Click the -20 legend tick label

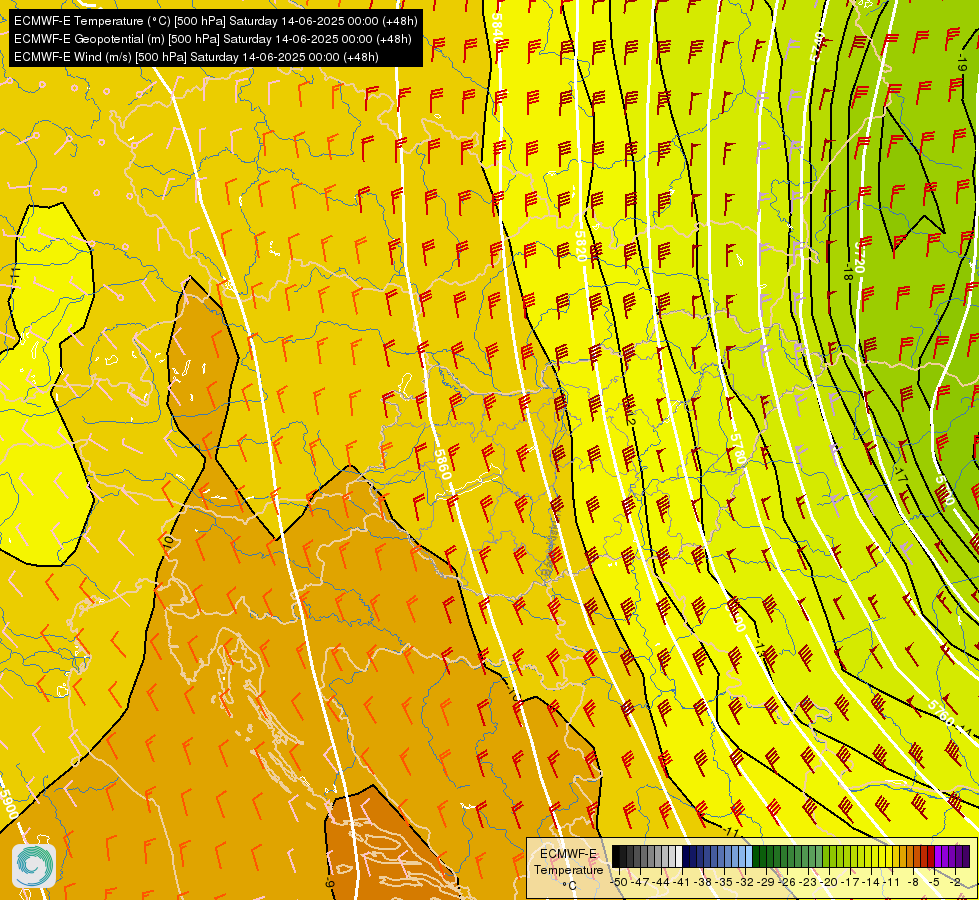(x=830, y=882)
